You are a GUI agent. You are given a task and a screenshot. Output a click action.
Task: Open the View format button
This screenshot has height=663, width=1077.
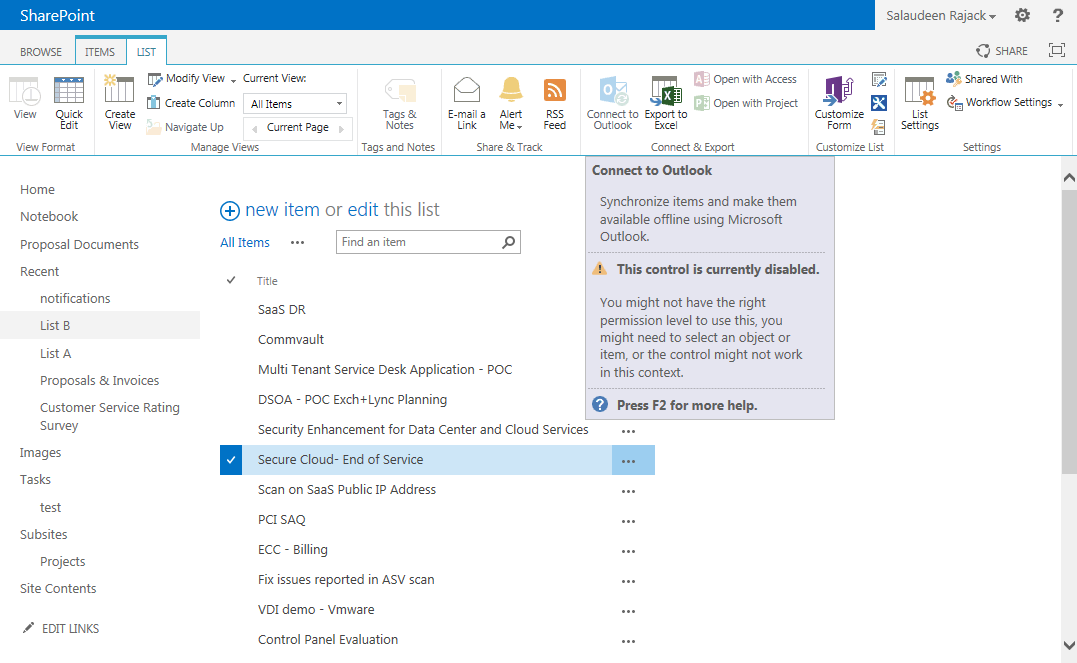(x=25, y=100)
